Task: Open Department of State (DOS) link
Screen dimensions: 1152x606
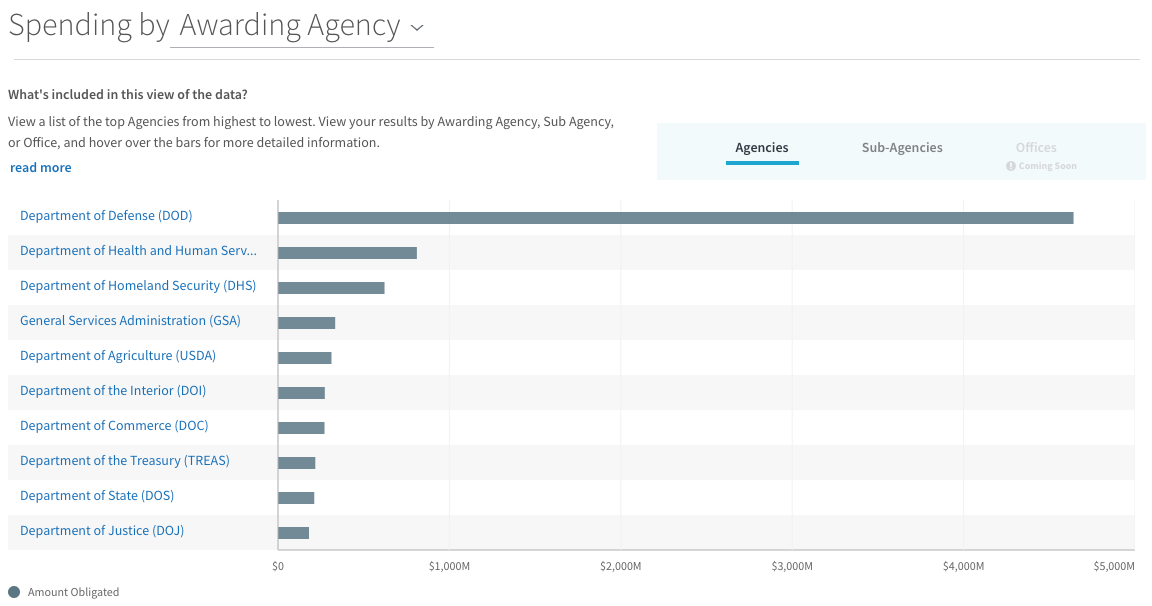Action: 97,496
